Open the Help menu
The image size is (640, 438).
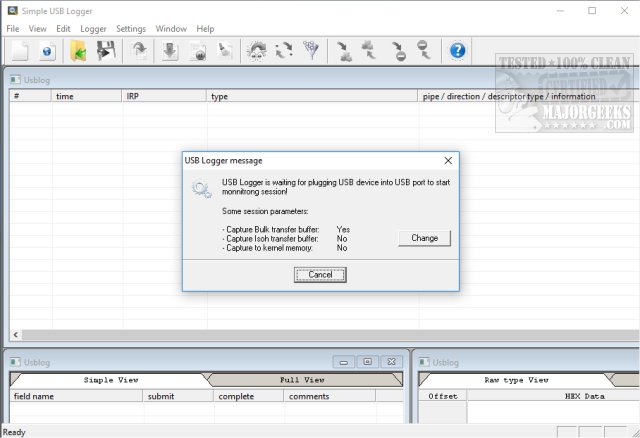(x=205, y=29)
